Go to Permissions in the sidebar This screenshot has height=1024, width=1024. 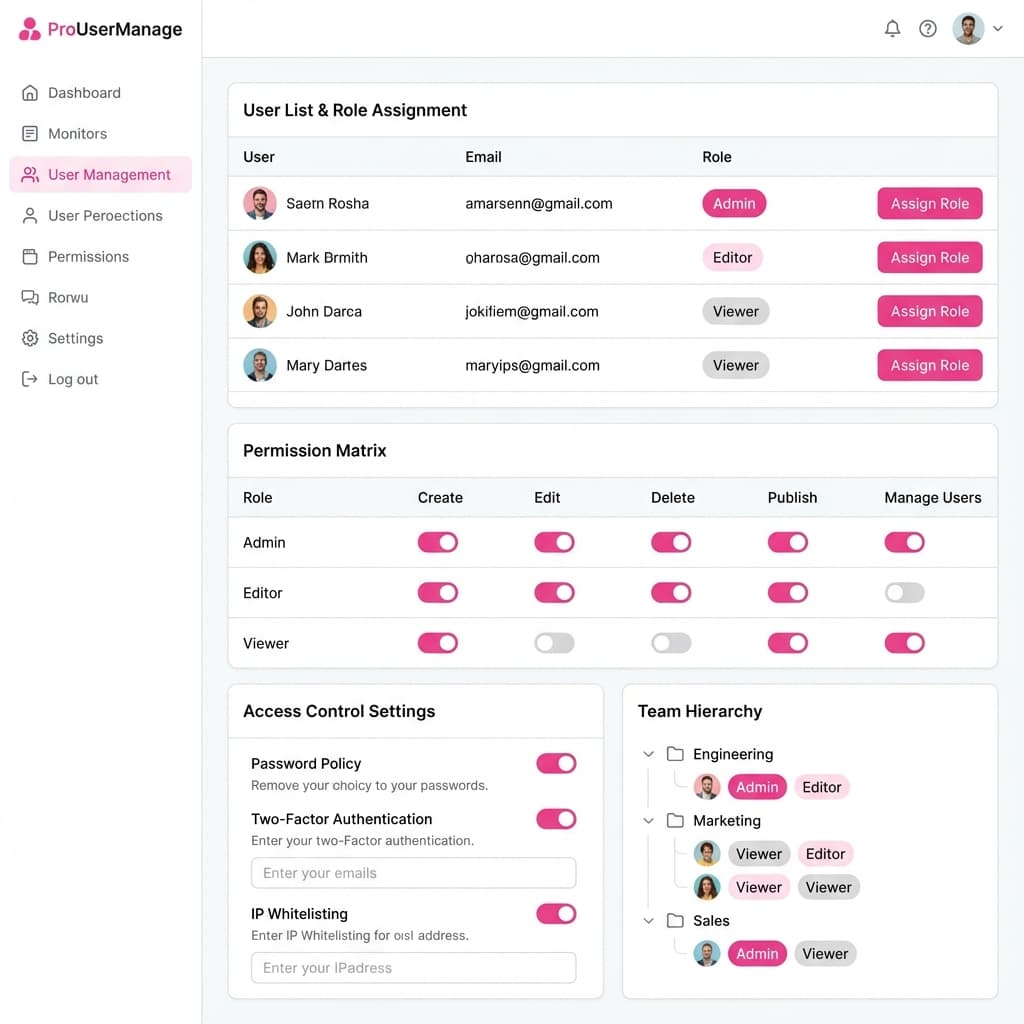(x=88, y=257)
